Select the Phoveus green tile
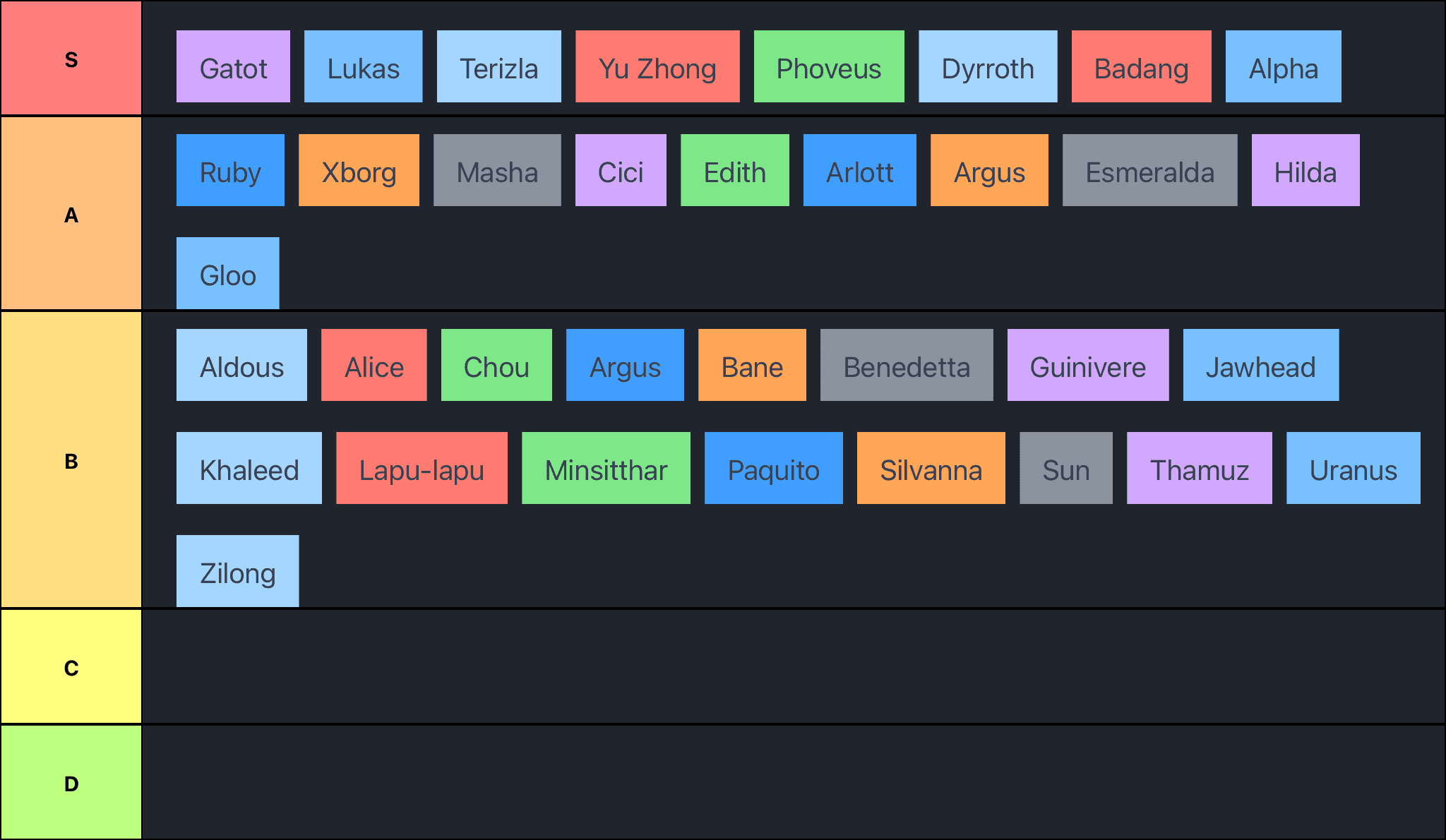Image resolution: width=1446 pixels, height=840 pixels. 829,66
